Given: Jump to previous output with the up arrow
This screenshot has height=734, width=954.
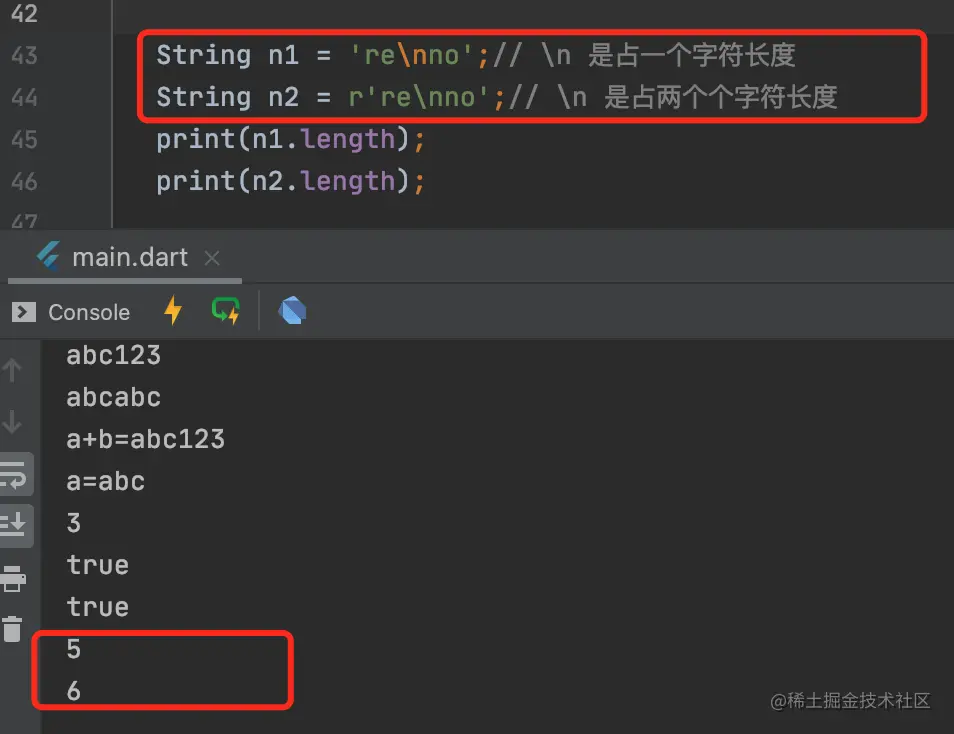Looking at the screenshot, I should [x=14, y=369].
